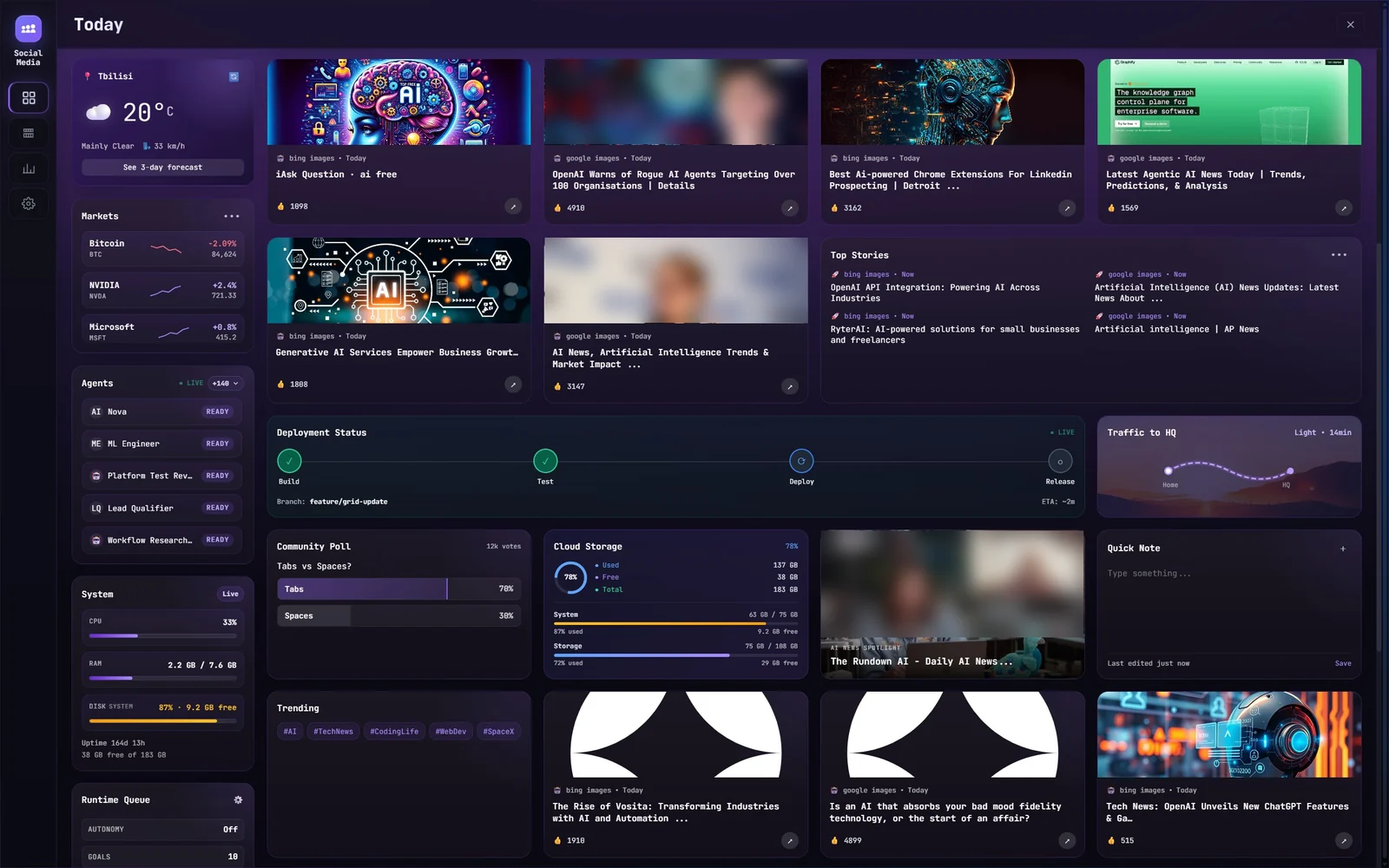1389x868 pixels.
Task: Select the Tabs poll option
Action: click(398, 589)
